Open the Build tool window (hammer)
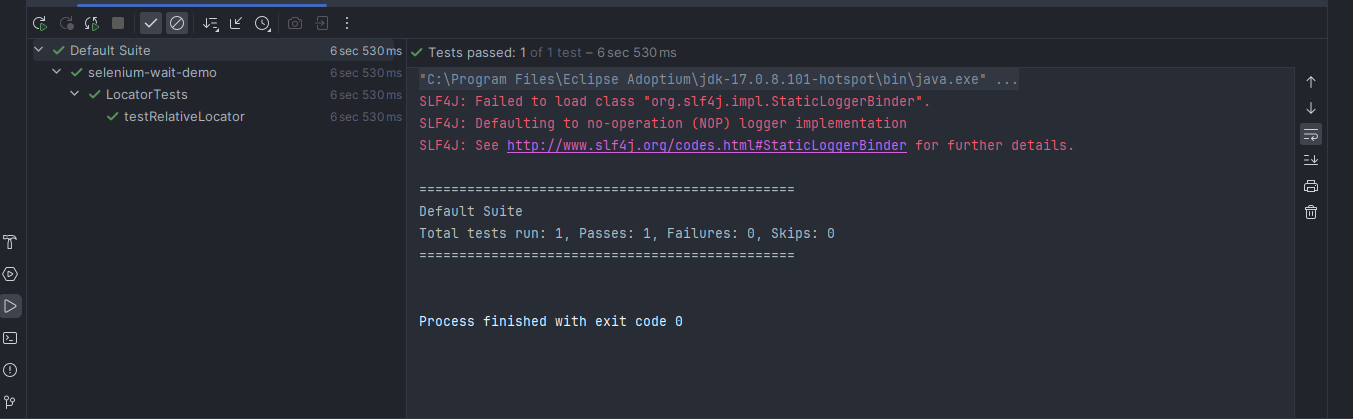 [11, 242]
